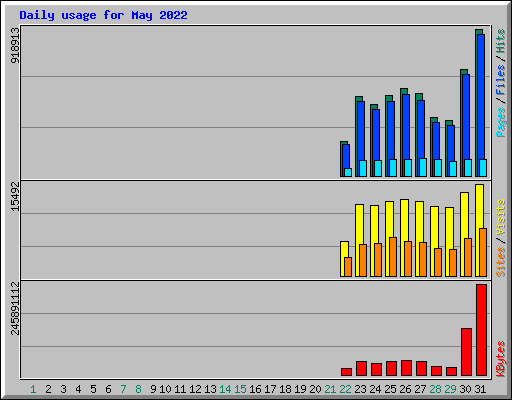Click the red KBytes bar for day 31
The image size is (512, 400).
(x=481, y=330)
